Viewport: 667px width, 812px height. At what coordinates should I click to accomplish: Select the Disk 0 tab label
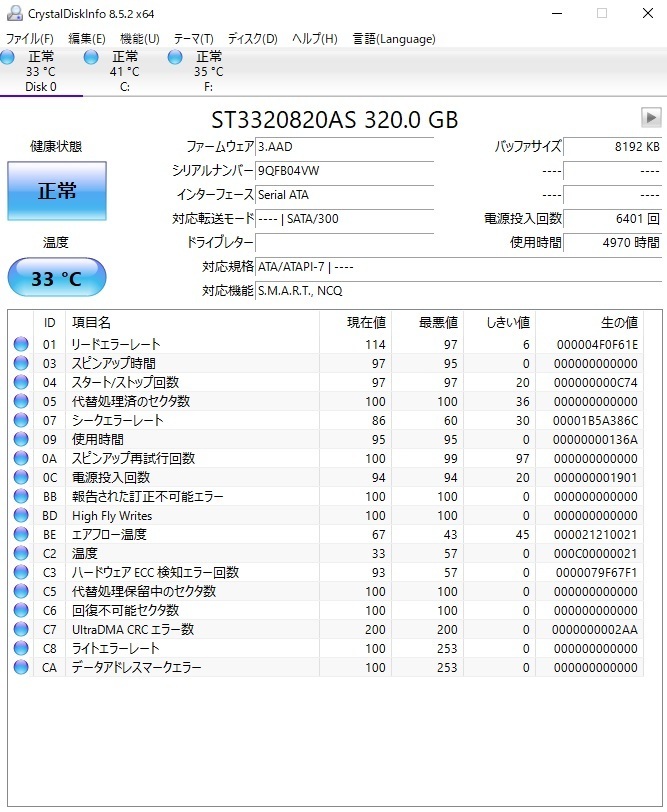point(41,86)
